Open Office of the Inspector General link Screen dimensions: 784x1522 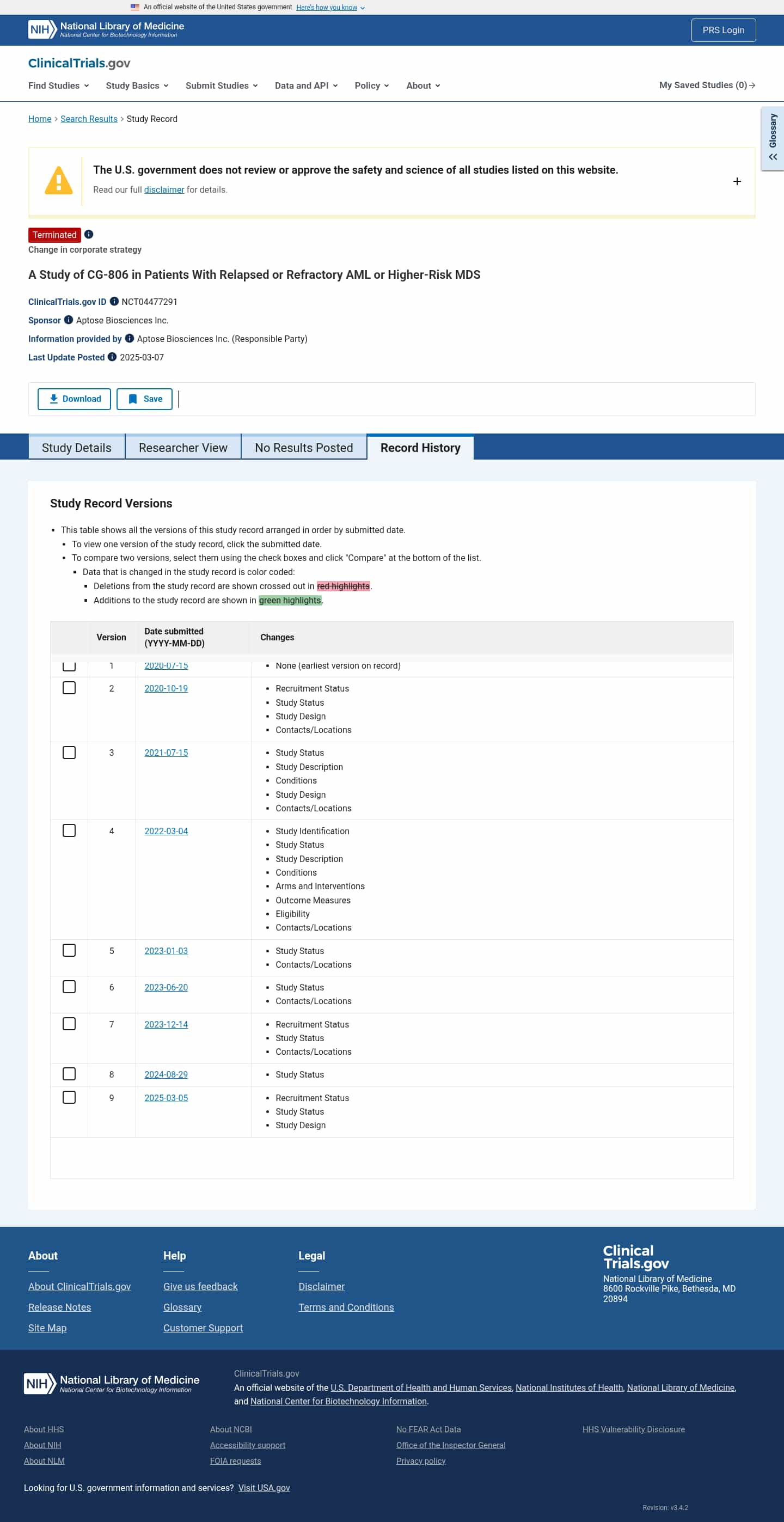451,1445
